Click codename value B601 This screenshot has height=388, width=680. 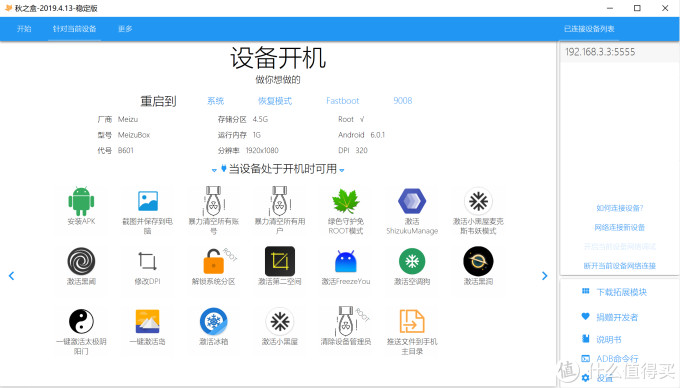coord(126,150)
